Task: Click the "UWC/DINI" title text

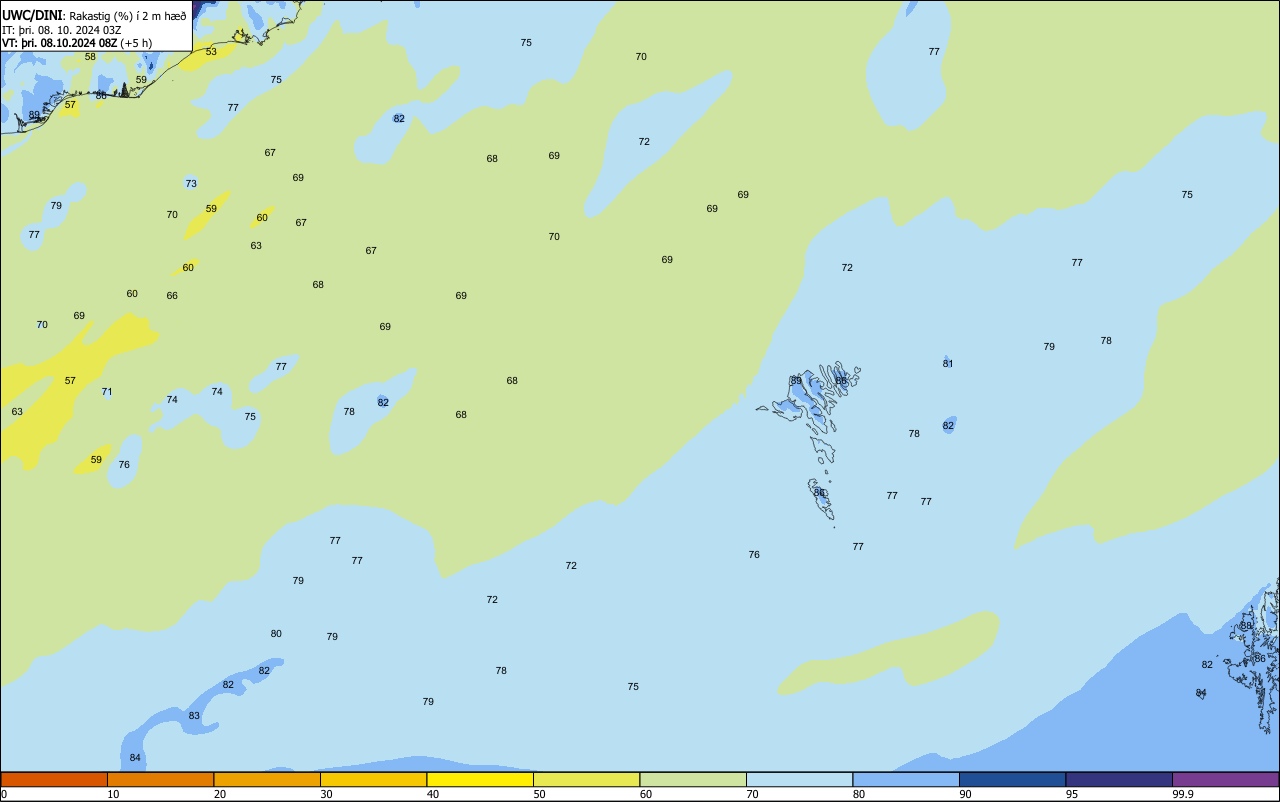Action: pyautogui.click(x=32, y=15)
